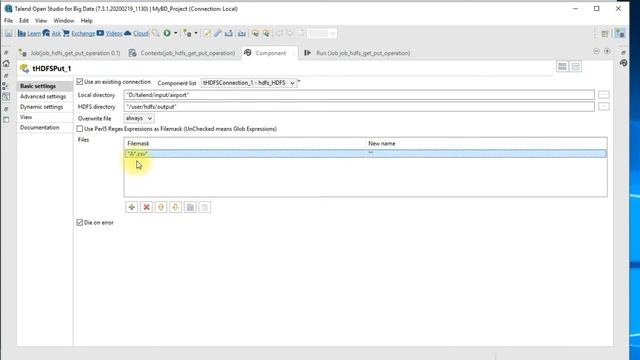
Task: Click the home icon in left sidebar
Action: tap(6, 63)
